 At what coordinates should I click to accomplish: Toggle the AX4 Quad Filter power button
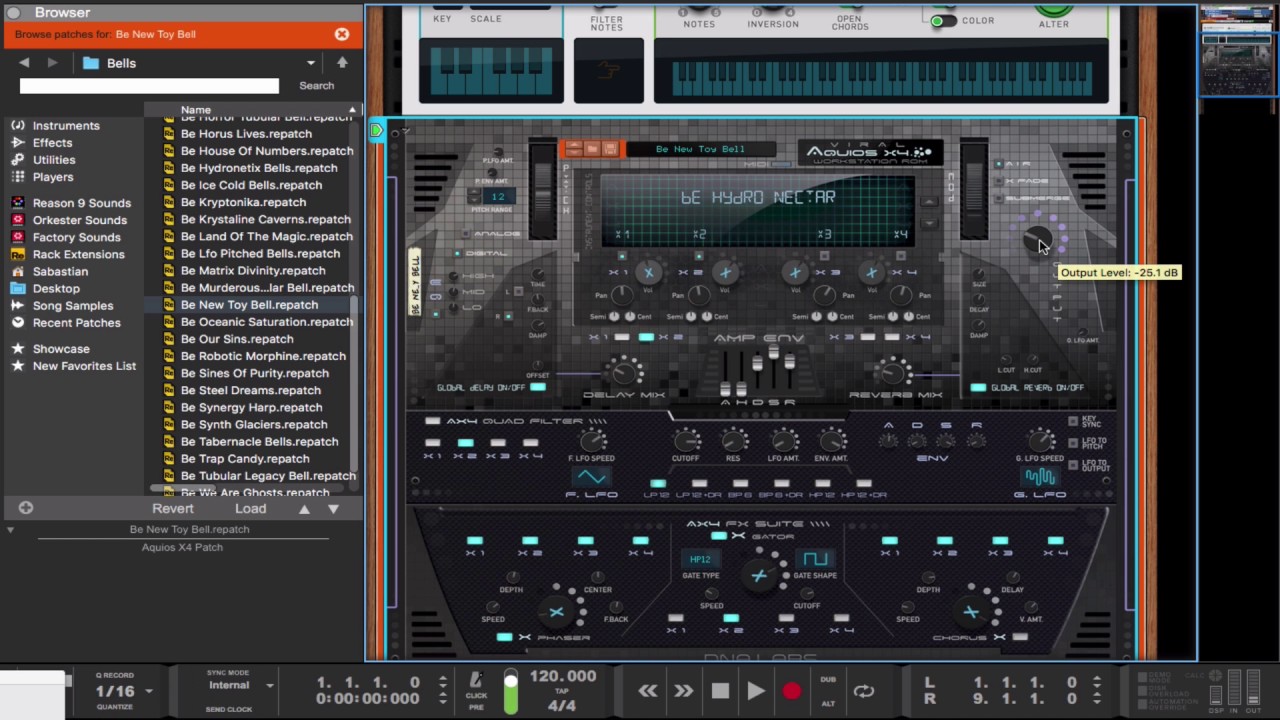[432, 421]
